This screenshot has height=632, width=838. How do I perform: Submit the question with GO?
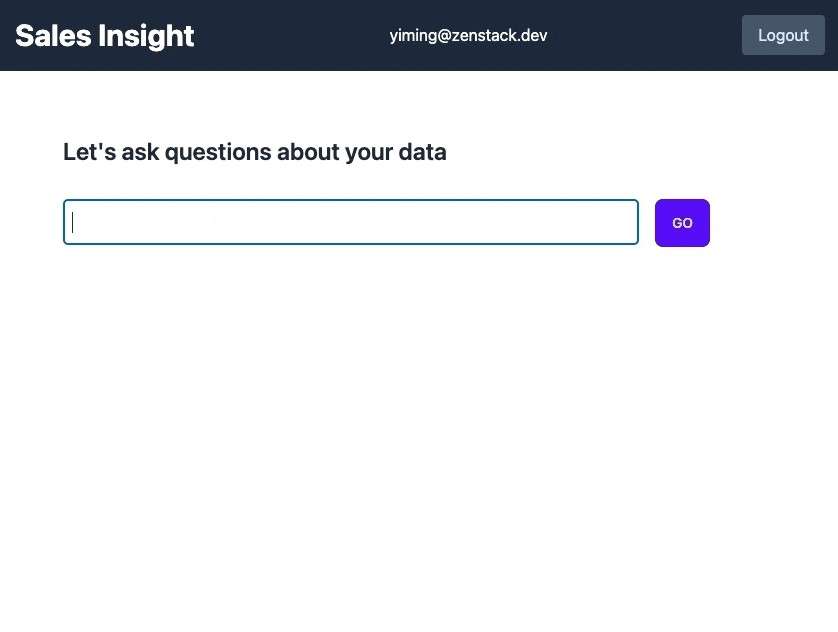(x=682, y=223)
